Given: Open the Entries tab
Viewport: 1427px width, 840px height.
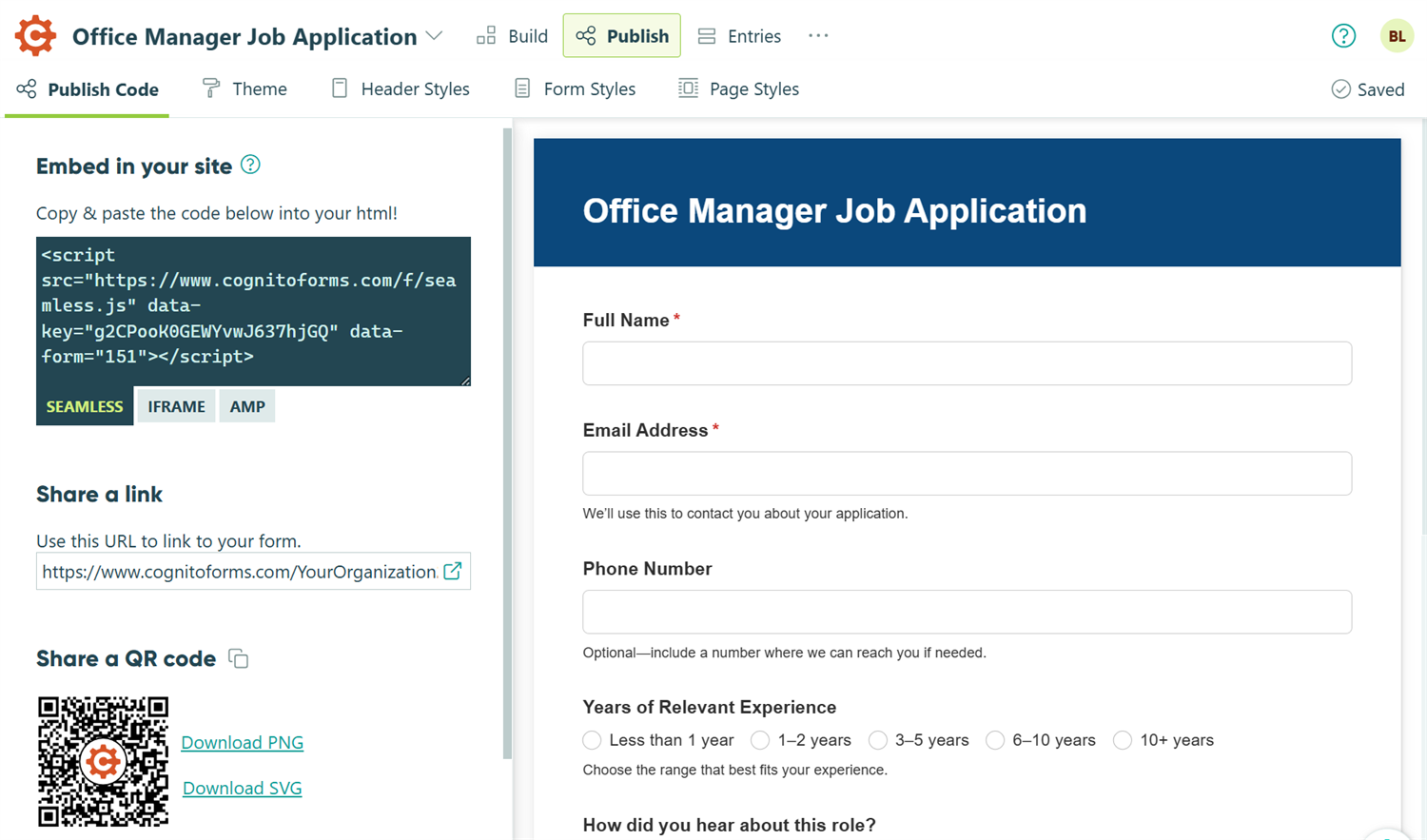Looking at the screenshot, I should [739, 36].
